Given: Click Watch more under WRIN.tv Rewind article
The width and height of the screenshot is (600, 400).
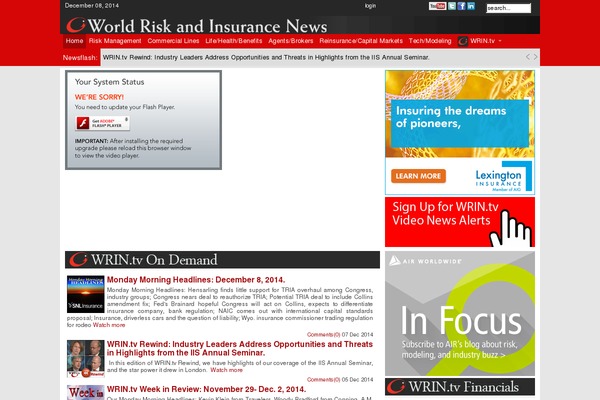Looking at the screenshot, I should coord(227,370).
